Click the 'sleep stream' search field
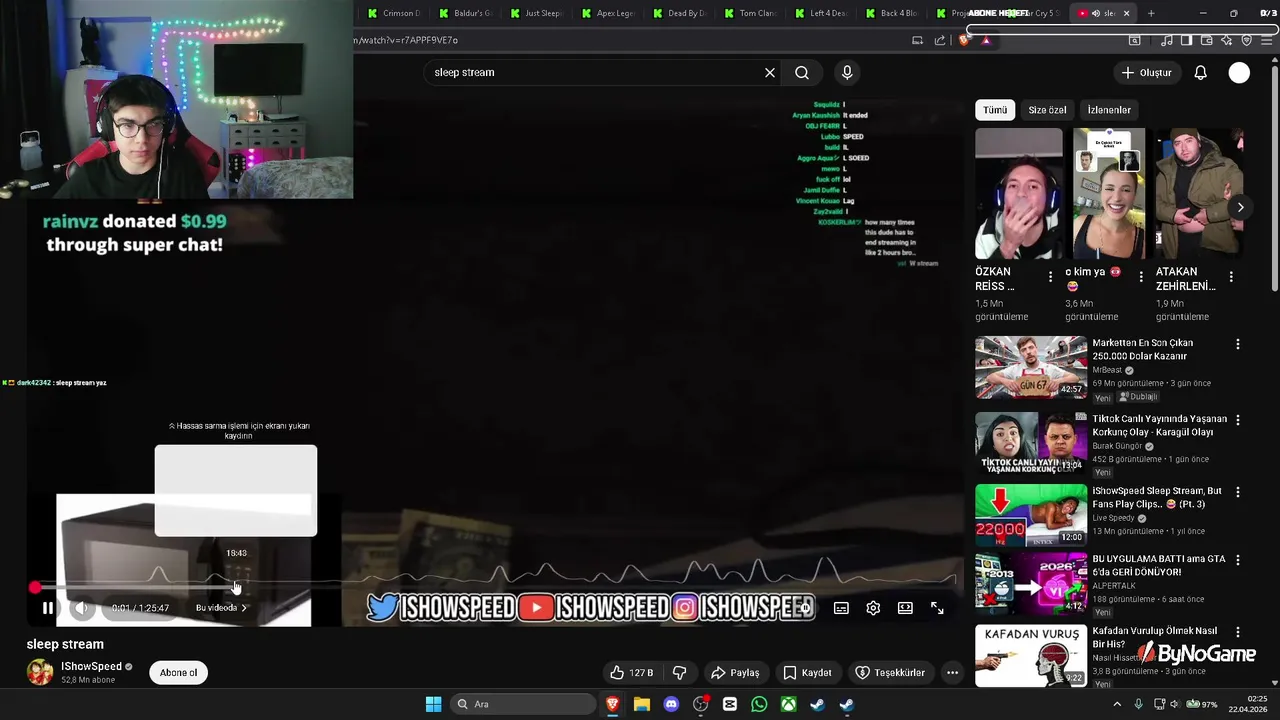The height and width of the screenshot is (720, 1280). 595,73
